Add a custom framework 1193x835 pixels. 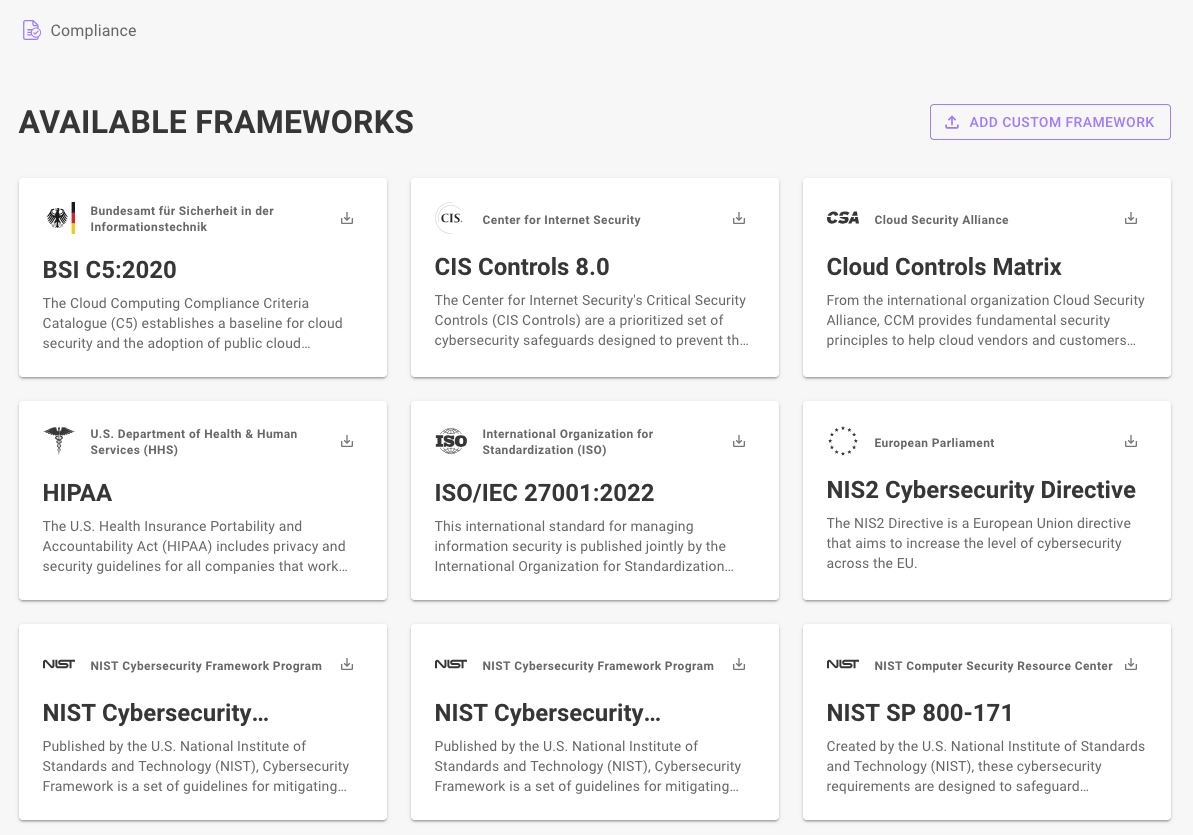point(1050,122)
